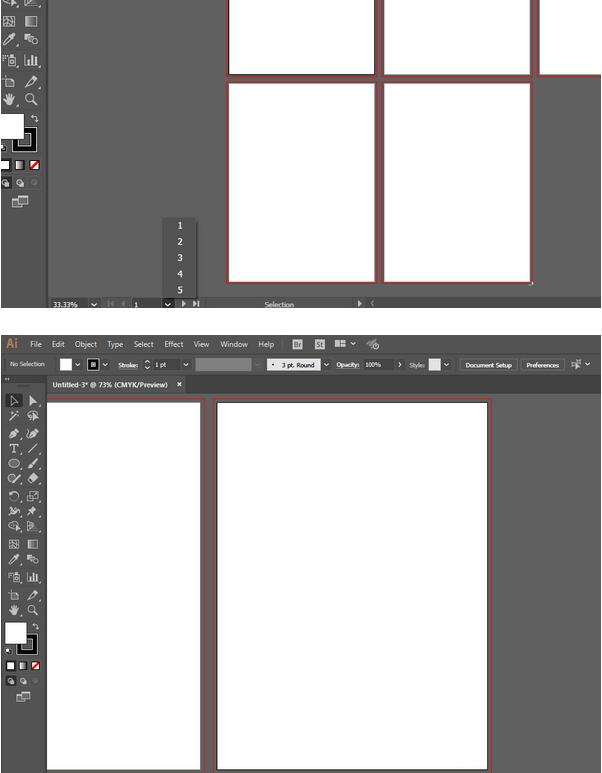
Task: Open the File menu
Action: click(x=36, y=344)
